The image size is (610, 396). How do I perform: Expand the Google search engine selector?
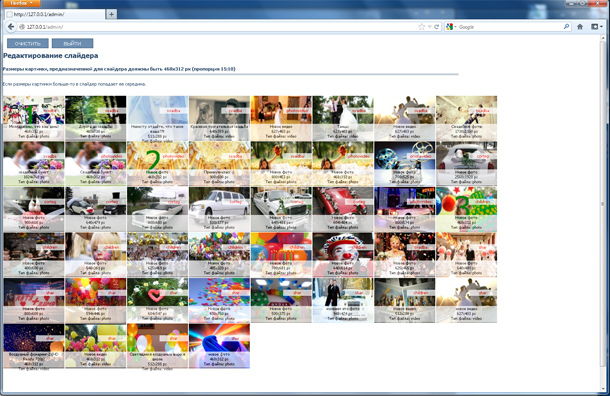(451, 27)
